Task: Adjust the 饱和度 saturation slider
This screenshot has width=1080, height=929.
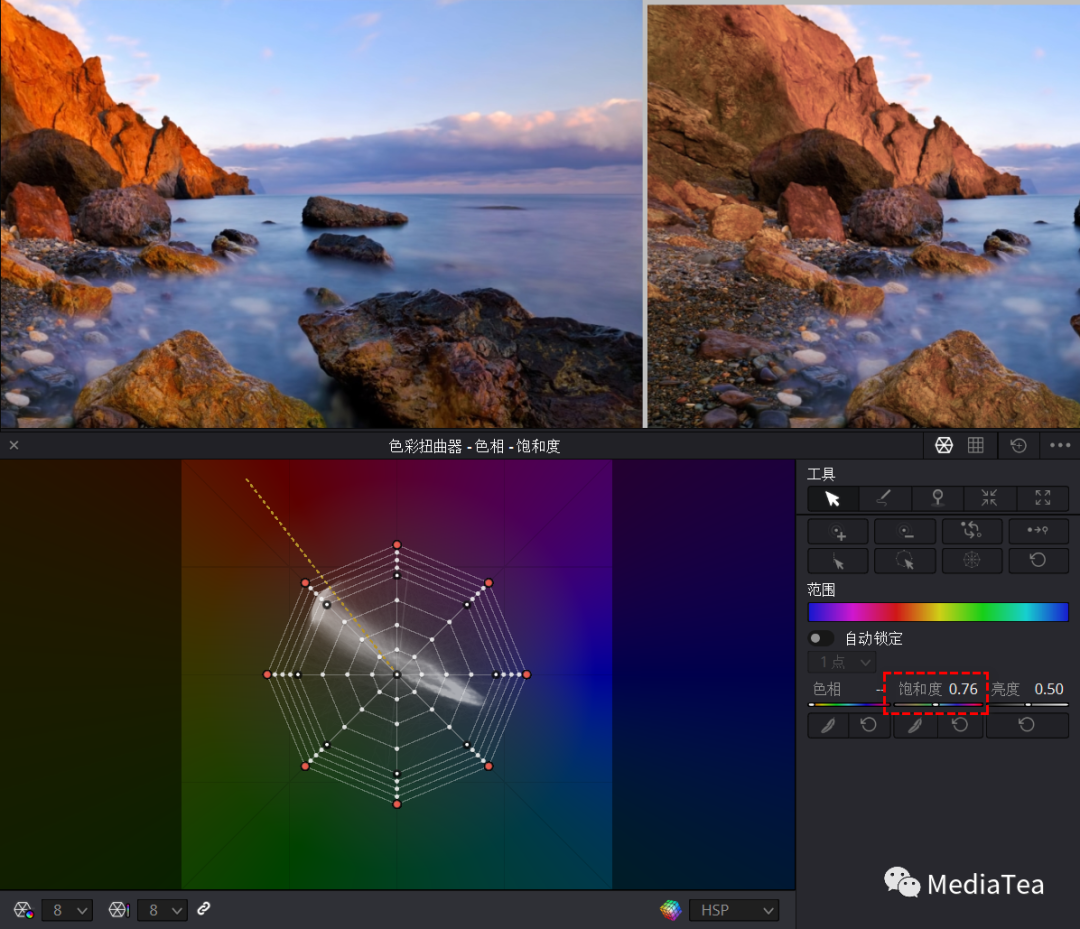Action: [x=937, y=704]
